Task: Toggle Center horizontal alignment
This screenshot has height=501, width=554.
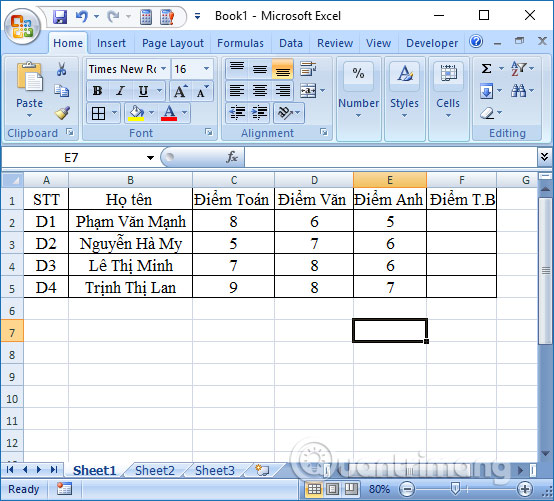Action: pos(260,91)
